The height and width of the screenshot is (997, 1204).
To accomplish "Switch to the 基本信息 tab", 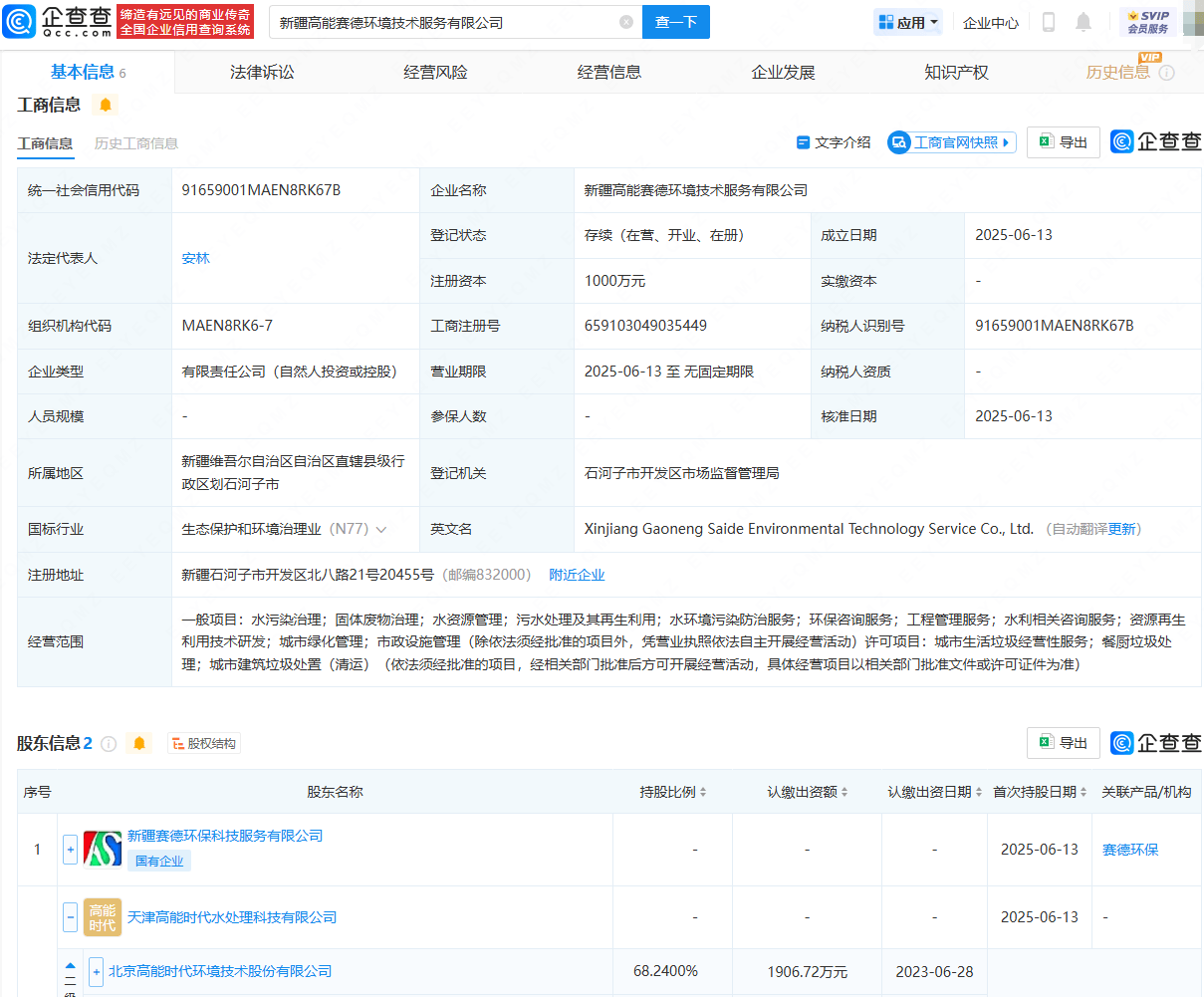I will (88, 72).
